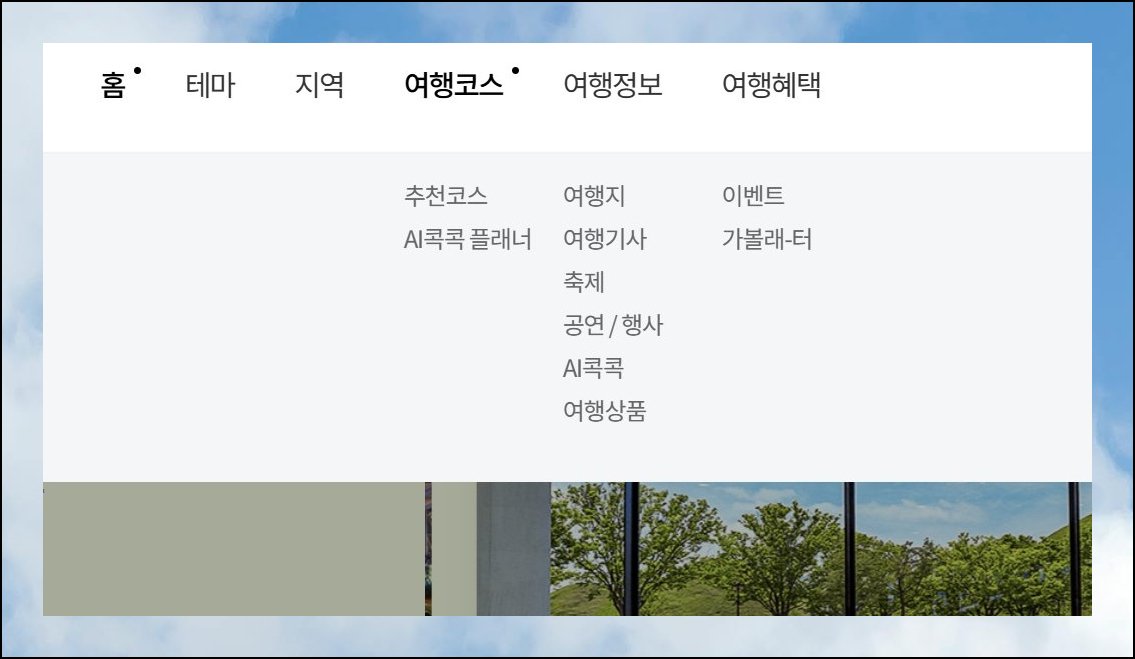Open the 공연 / 행사 link
This screenshot has height=659, width=1135.
point(613,325)
